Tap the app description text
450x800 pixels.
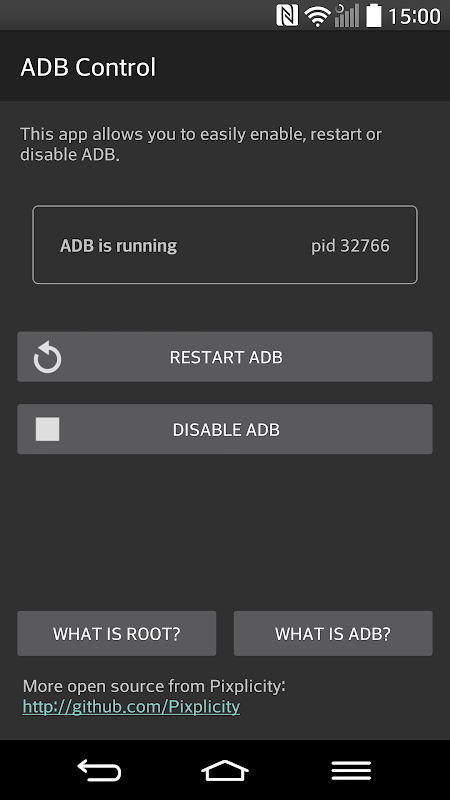(x=201, y=144)
